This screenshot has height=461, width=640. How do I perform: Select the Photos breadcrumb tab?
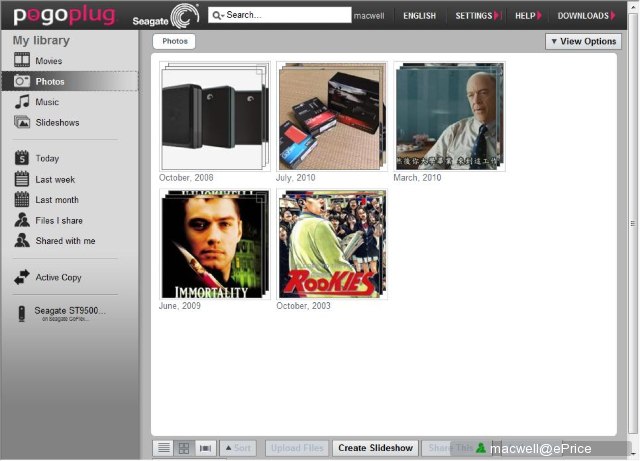(174, 41)
